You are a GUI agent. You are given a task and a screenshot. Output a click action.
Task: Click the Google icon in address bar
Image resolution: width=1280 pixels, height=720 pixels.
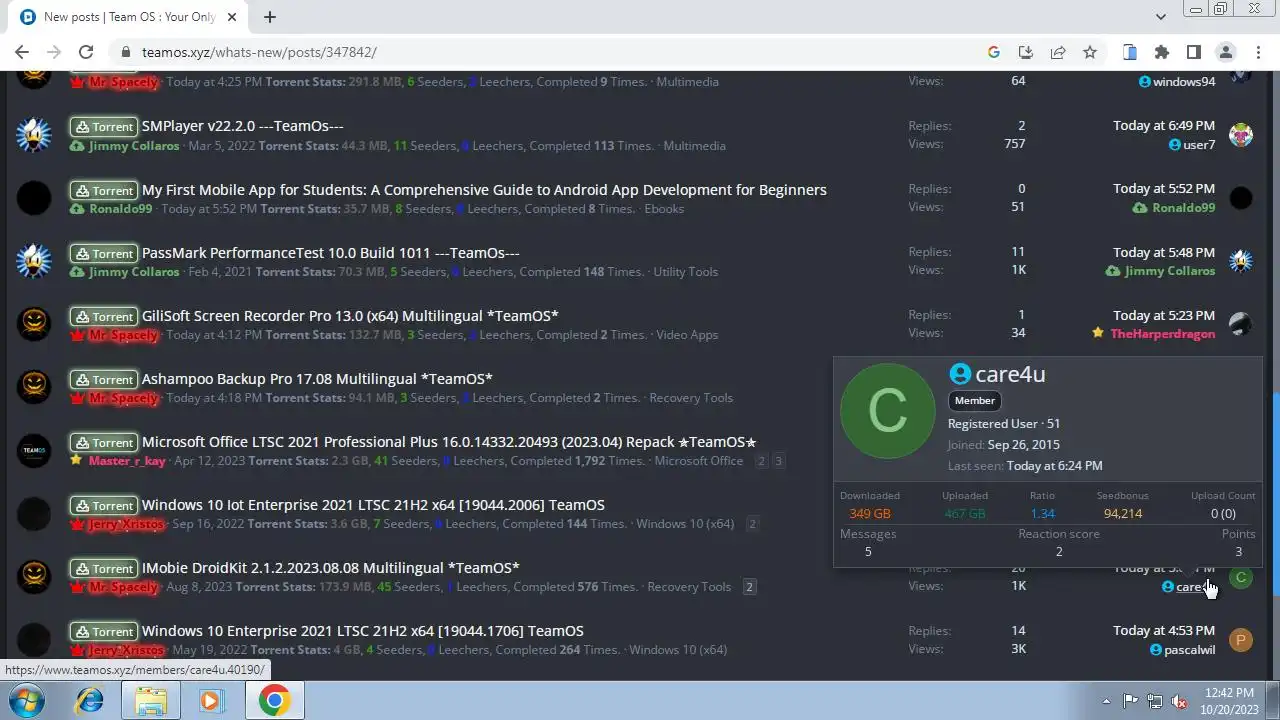click(993, 52)
